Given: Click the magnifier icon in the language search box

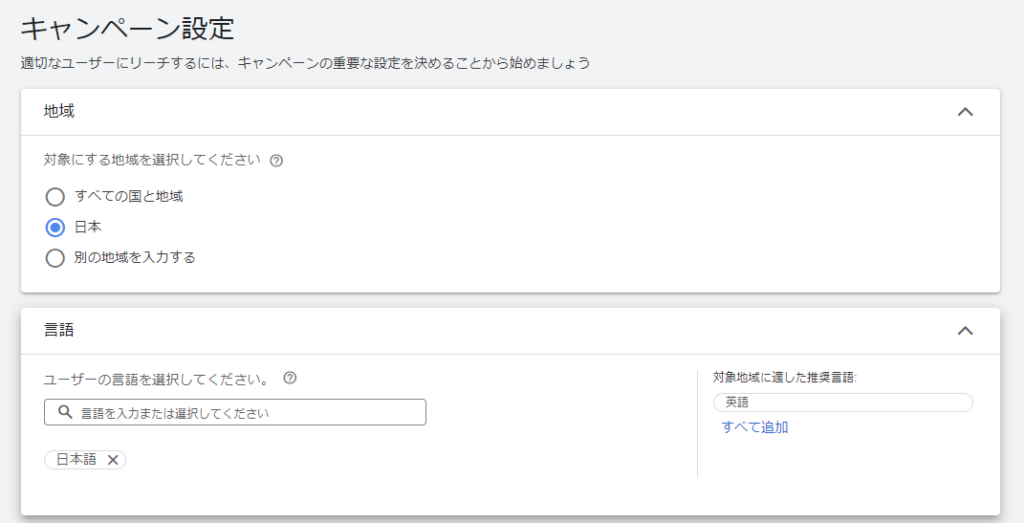Looking at the screenshot, I should [x=65, y=412].
